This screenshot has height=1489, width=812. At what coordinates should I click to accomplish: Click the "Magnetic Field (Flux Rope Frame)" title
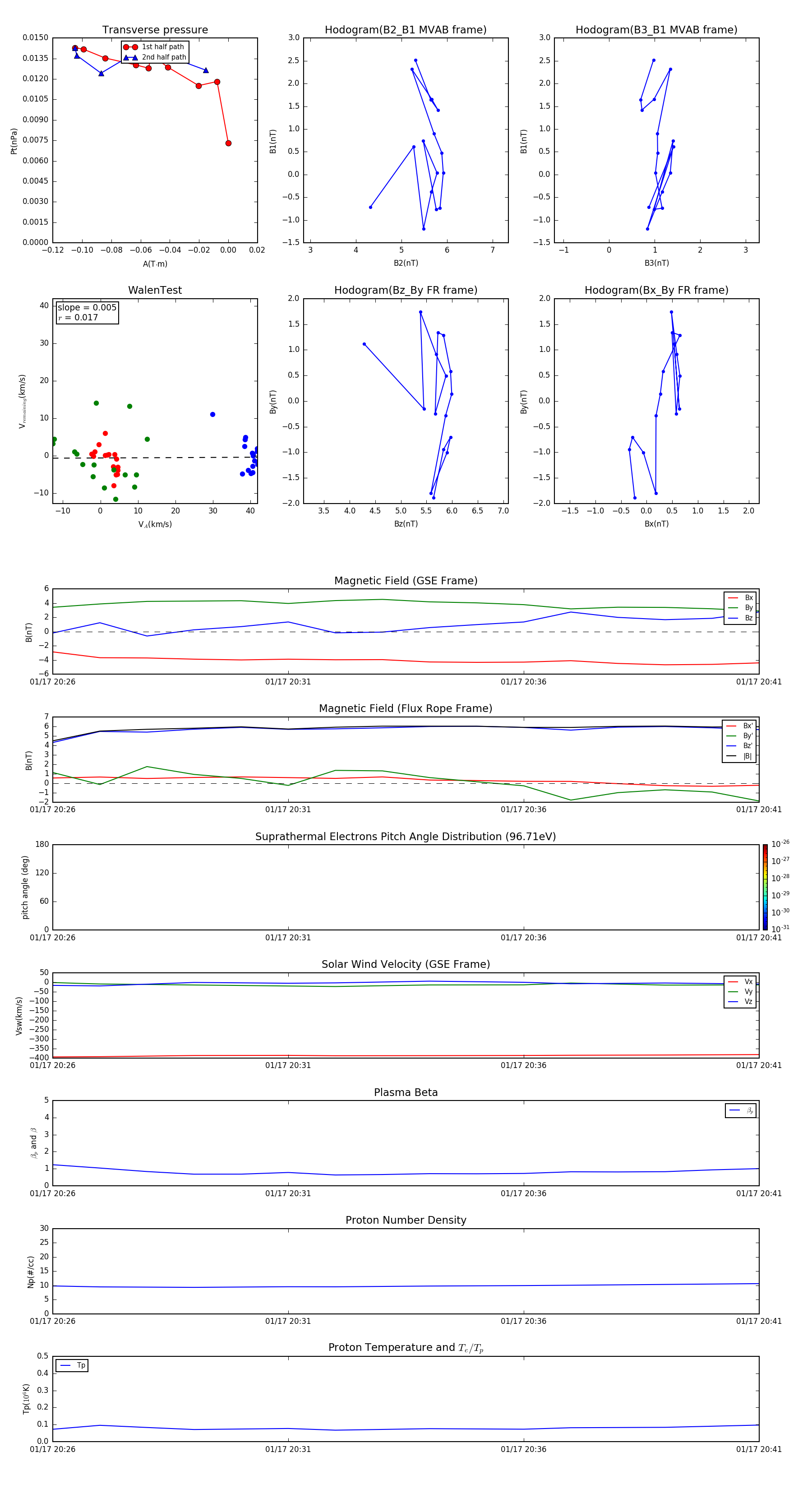[x=406, y=709]
